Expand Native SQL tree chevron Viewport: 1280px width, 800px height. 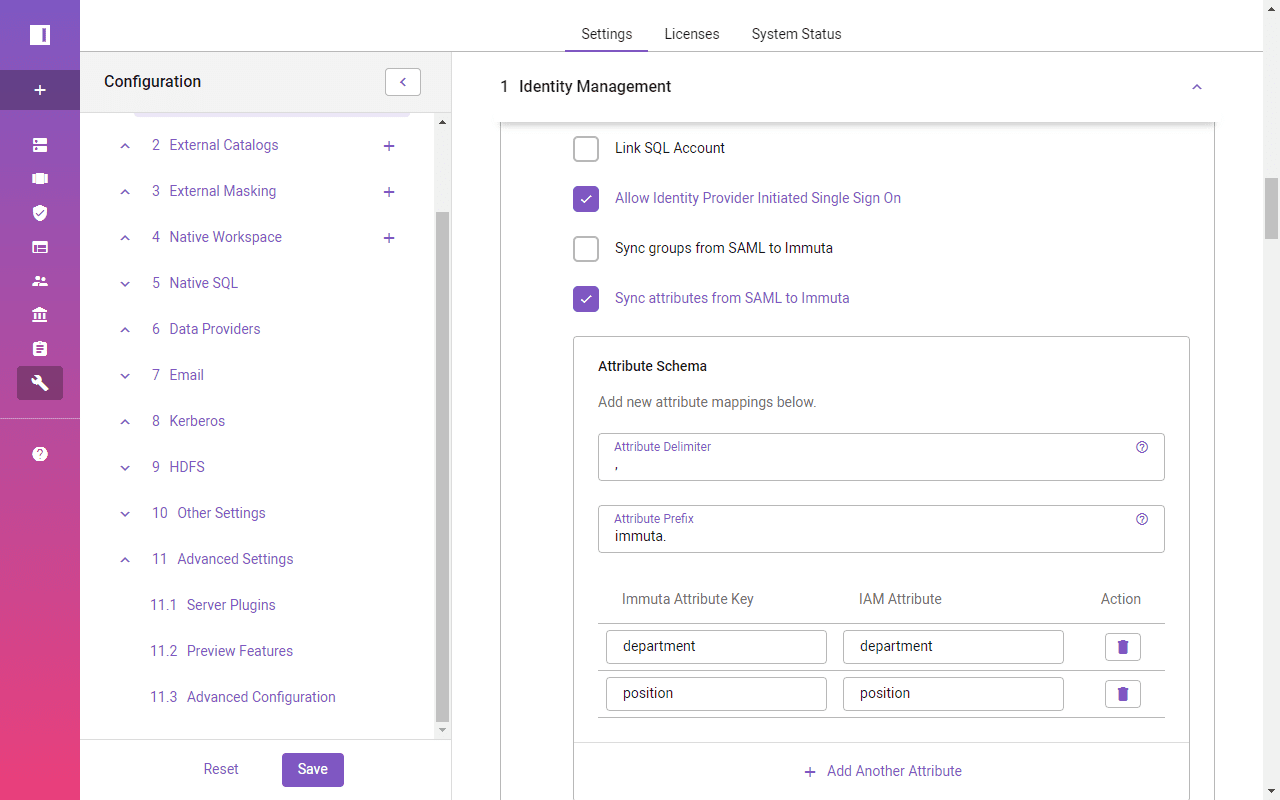coord(125,284)
